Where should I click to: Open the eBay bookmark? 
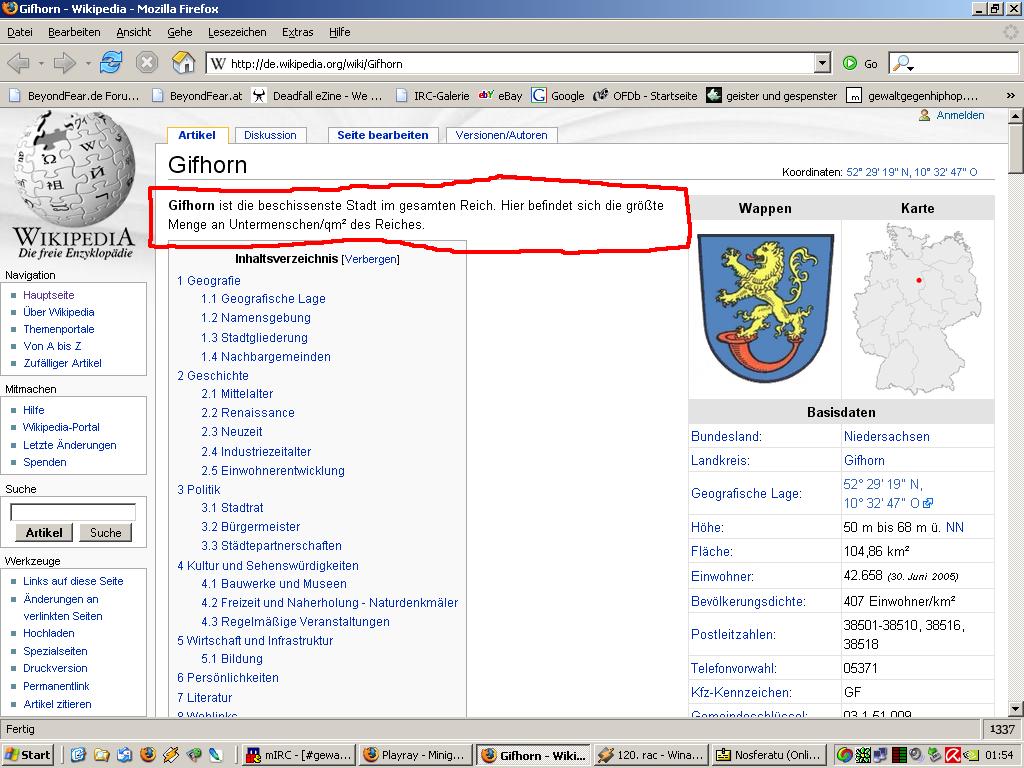coord(500,96)
